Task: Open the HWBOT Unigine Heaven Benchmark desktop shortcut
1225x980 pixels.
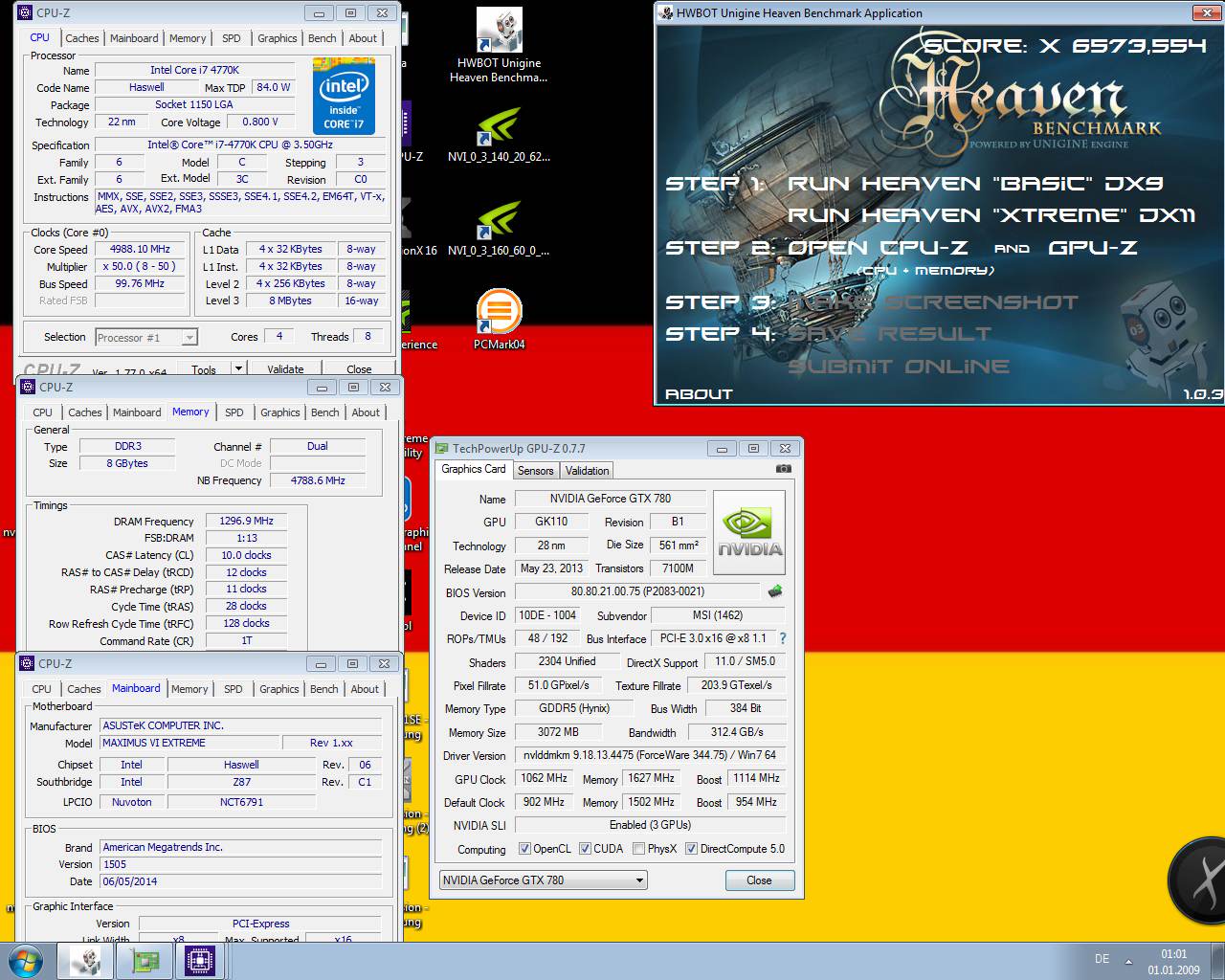Action: (499, 45)
